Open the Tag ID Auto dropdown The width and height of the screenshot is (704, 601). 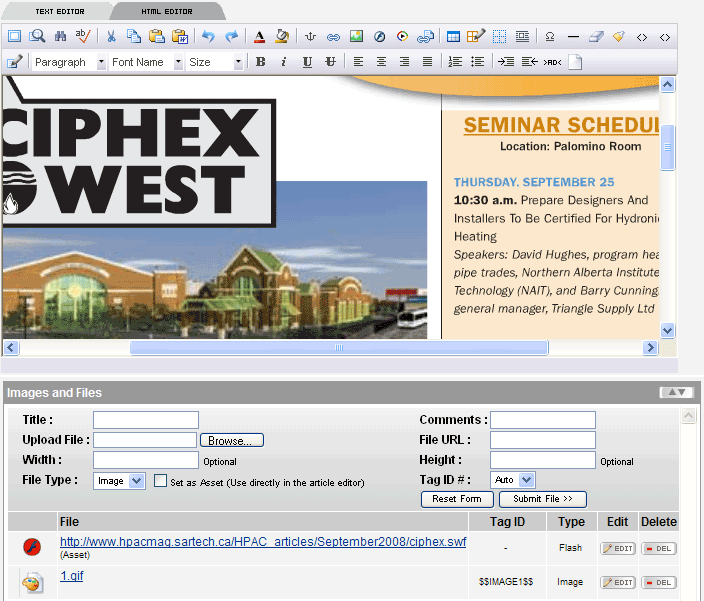(x=513, y=480)
